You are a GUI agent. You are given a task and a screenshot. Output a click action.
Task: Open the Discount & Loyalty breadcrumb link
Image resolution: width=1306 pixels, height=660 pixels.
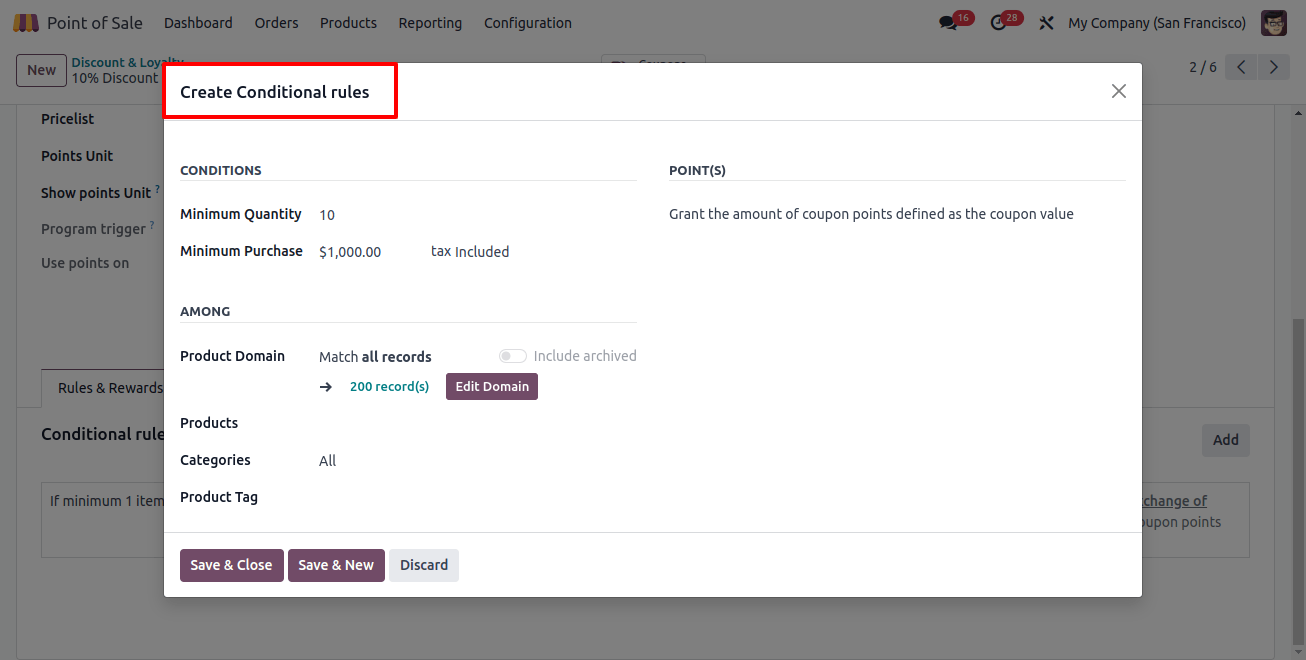(127, 62)
